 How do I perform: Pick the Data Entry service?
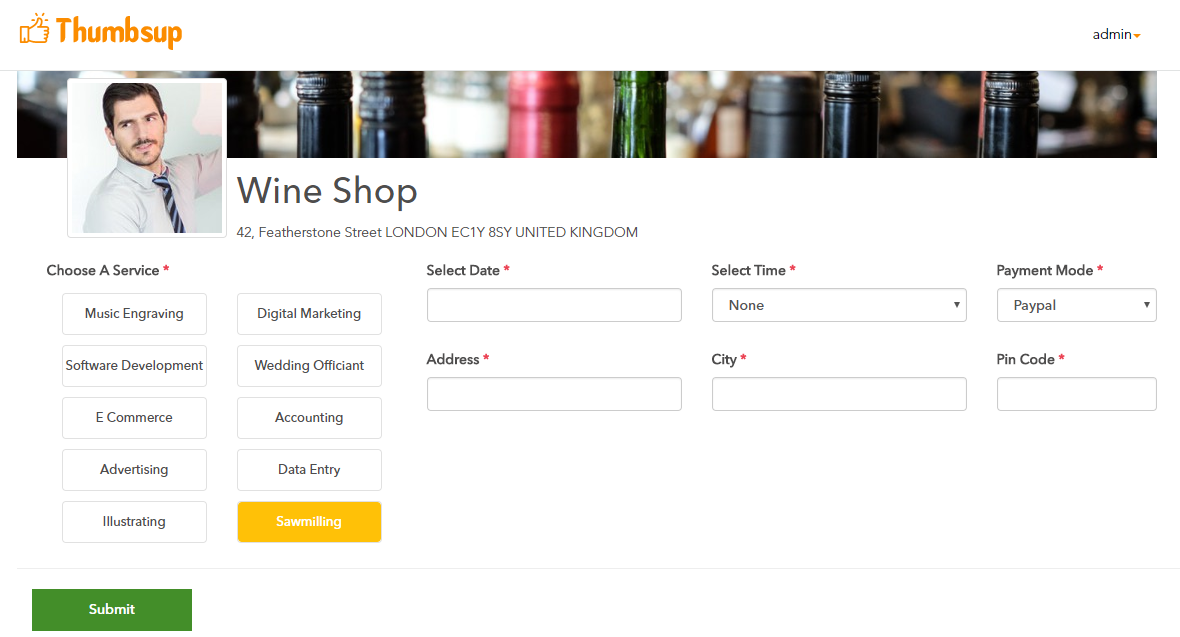[309, 470]
